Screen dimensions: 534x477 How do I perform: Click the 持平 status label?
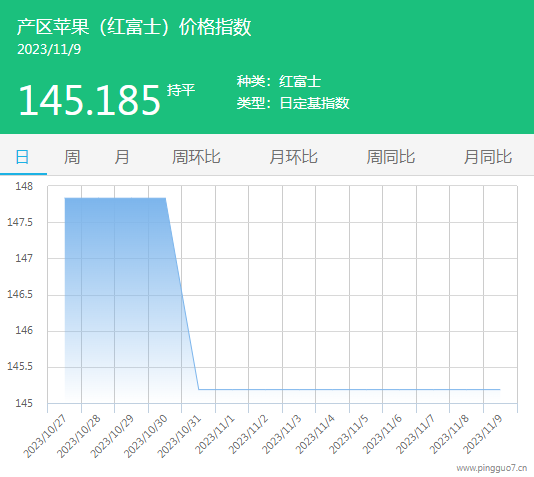[x=181, y=90]
